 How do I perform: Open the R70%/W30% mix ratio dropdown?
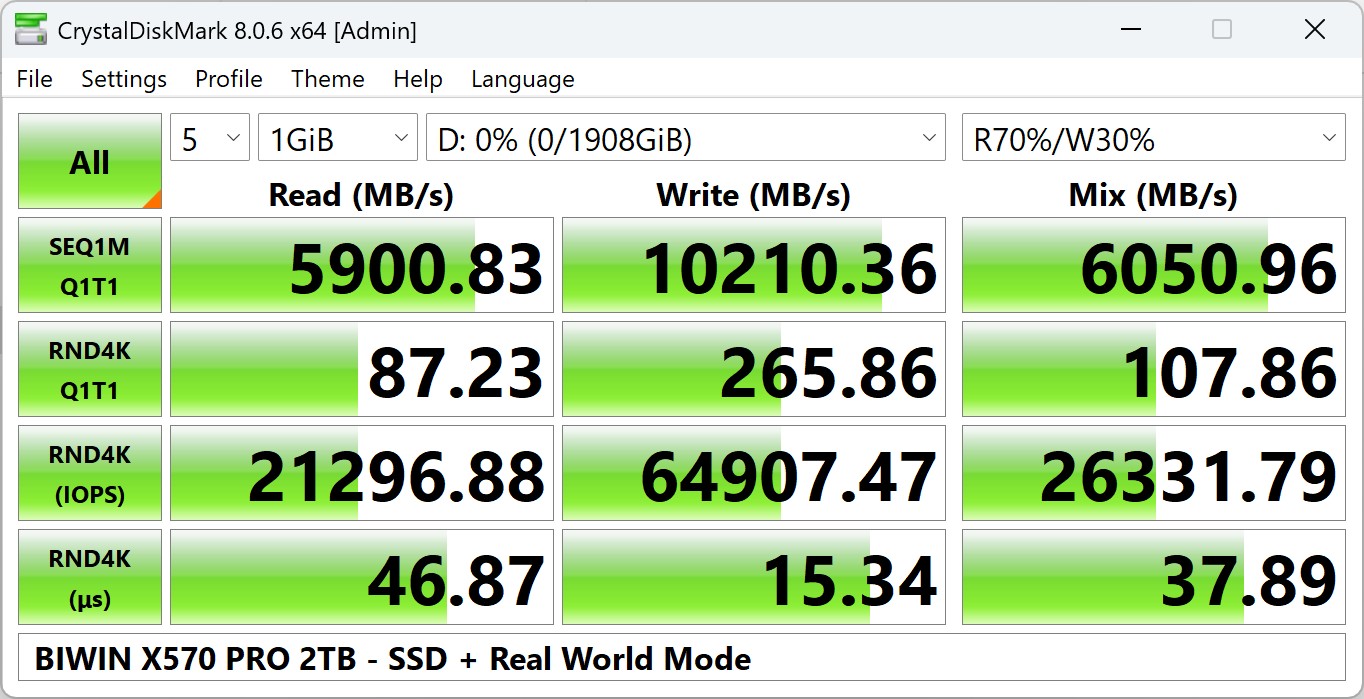pos(1154,139)
